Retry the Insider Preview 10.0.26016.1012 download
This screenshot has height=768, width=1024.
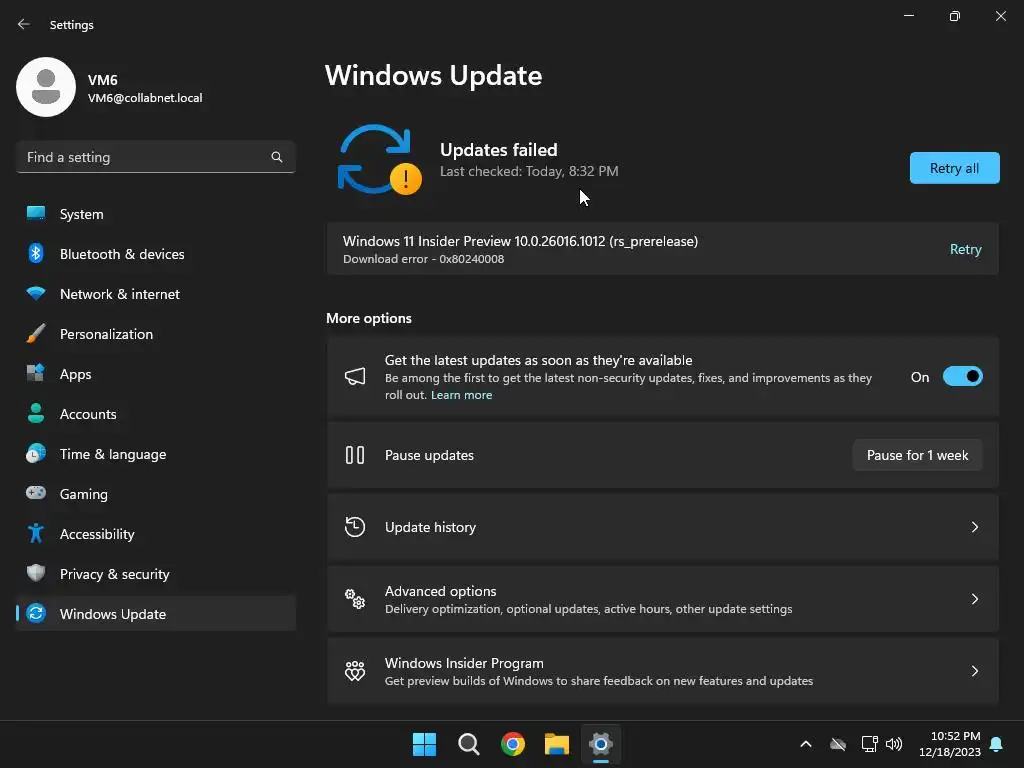pyautogui.click(x=965, y=249)
